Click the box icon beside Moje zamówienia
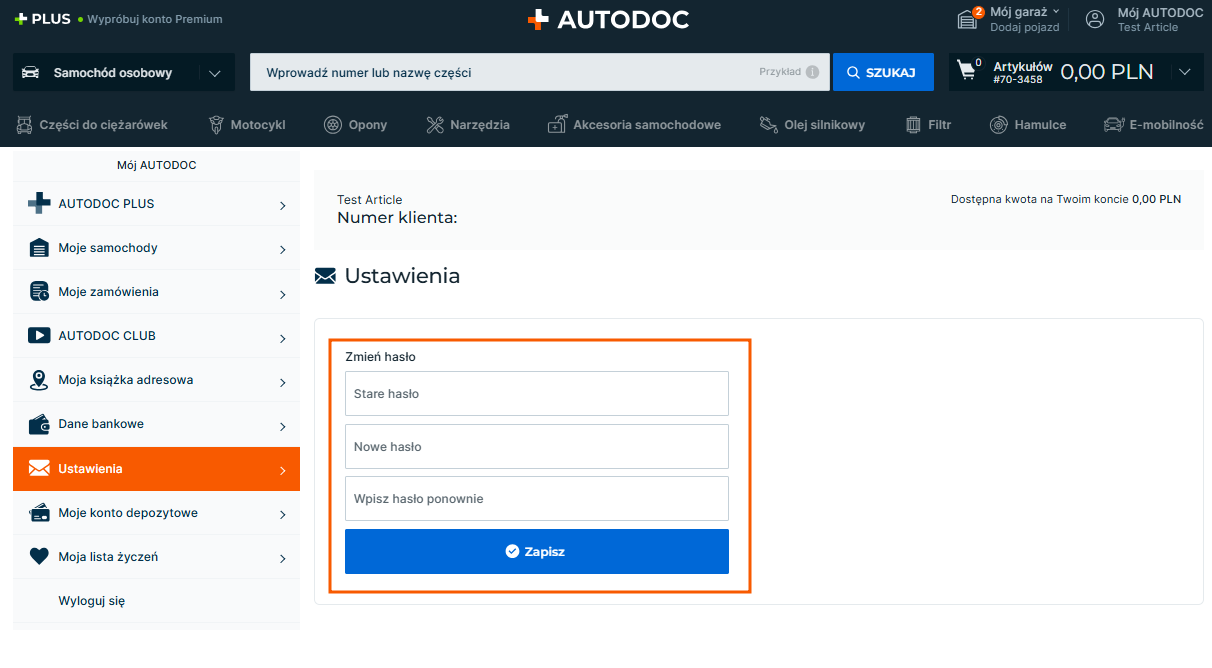Image resolution: width=1212 pixels, height=668 pixels. point(39,292)
